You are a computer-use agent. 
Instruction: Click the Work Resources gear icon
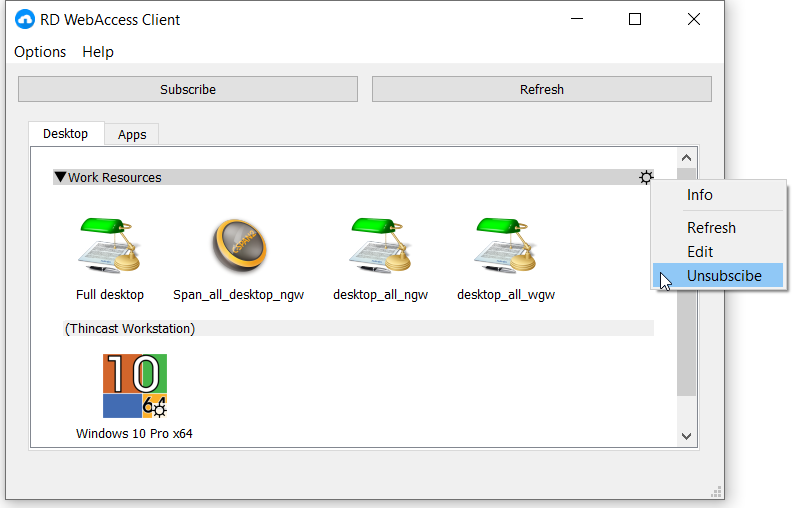pyautogui.click(x=646, y=178)
